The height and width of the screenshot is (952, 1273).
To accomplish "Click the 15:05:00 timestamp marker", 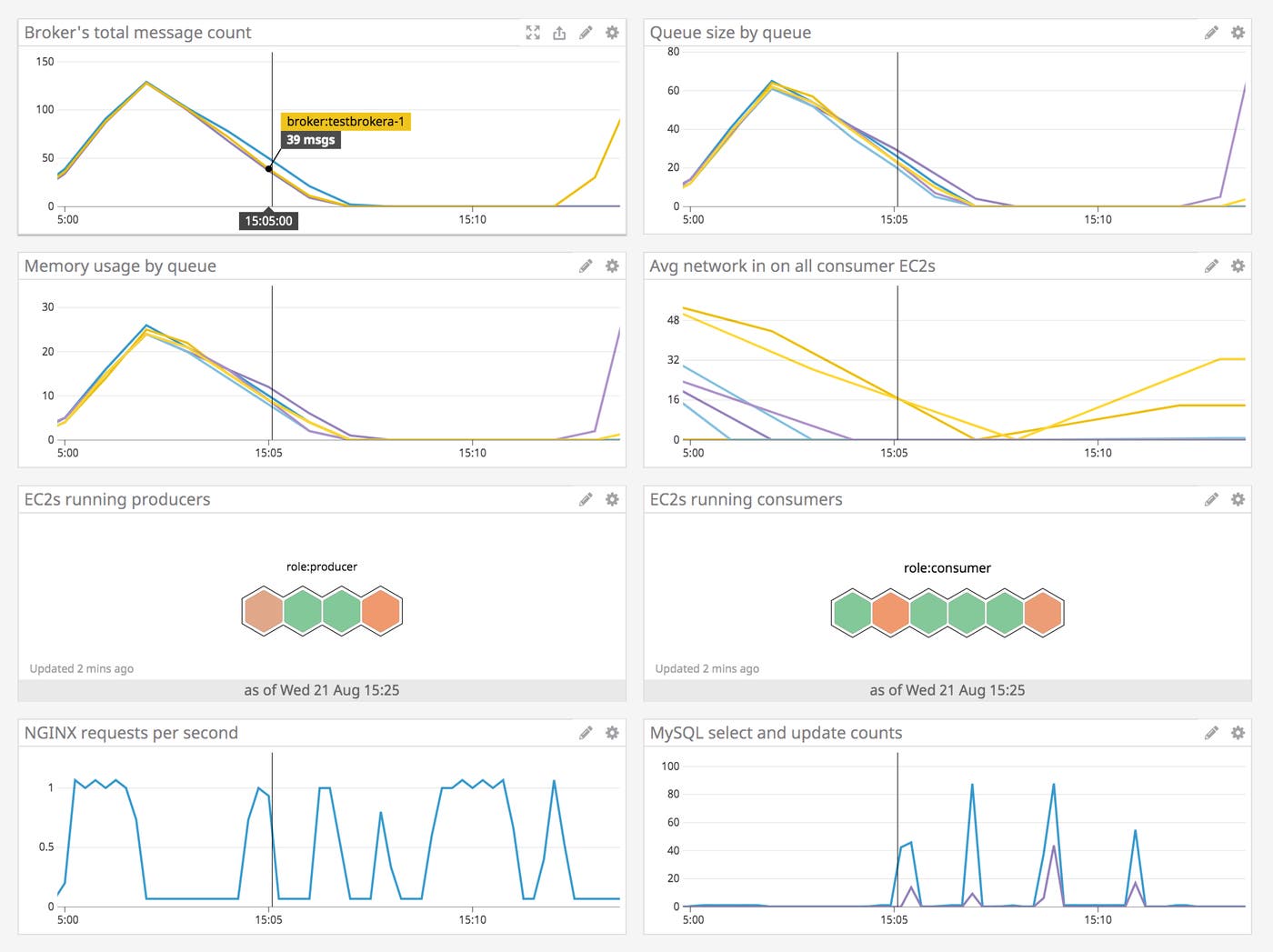I will pos(270,220).
